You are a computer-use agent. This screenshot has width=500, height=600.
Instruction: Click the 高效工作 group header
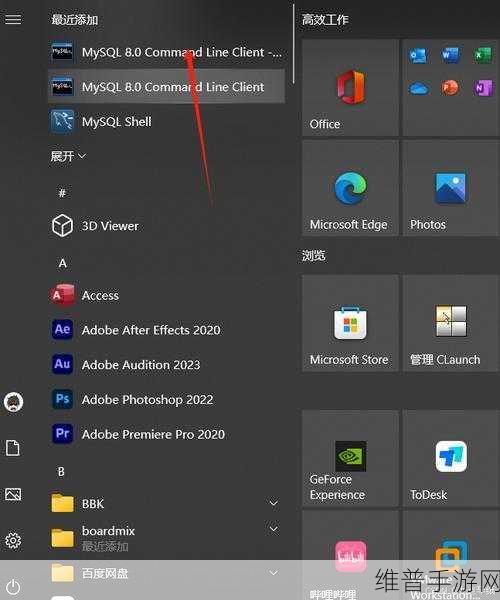[x=325, y=20]
